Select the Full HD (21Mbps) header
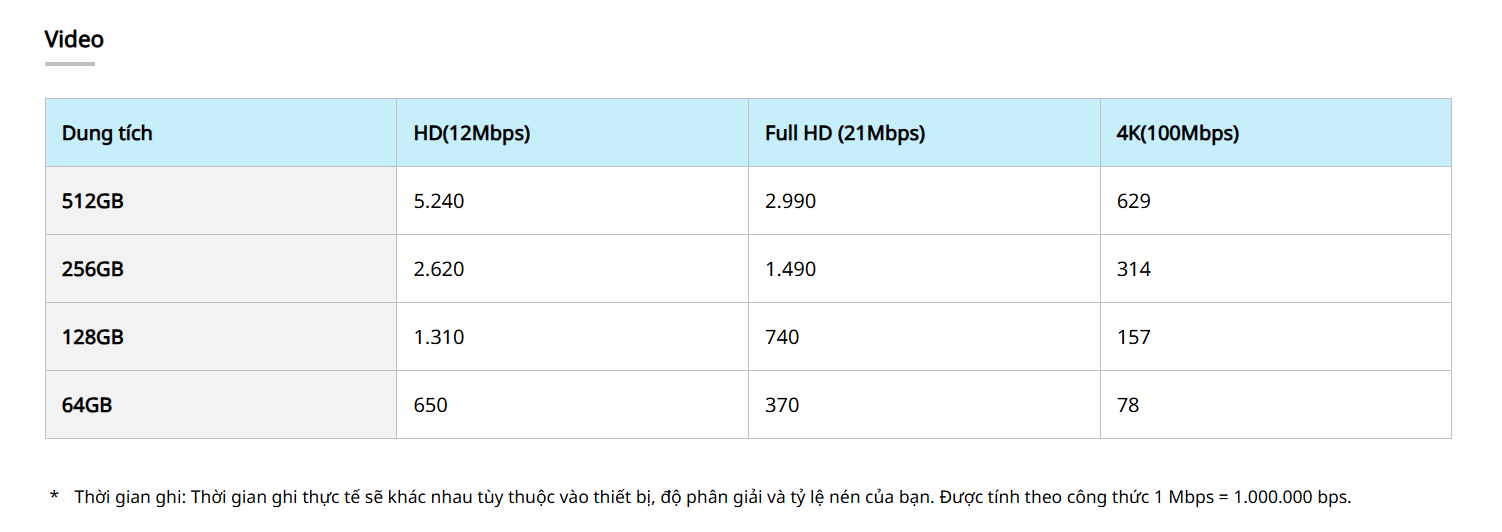This screenshot has height=532, width=1502. point(845,133)
